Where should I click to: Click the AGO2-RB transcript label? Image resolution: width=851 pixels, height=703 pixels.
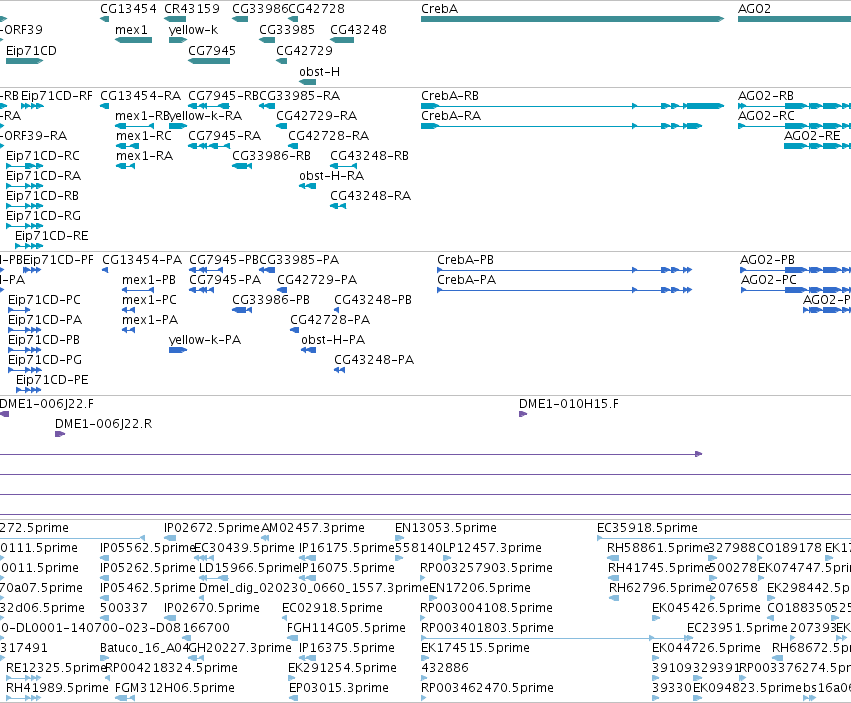coord(766,96)
